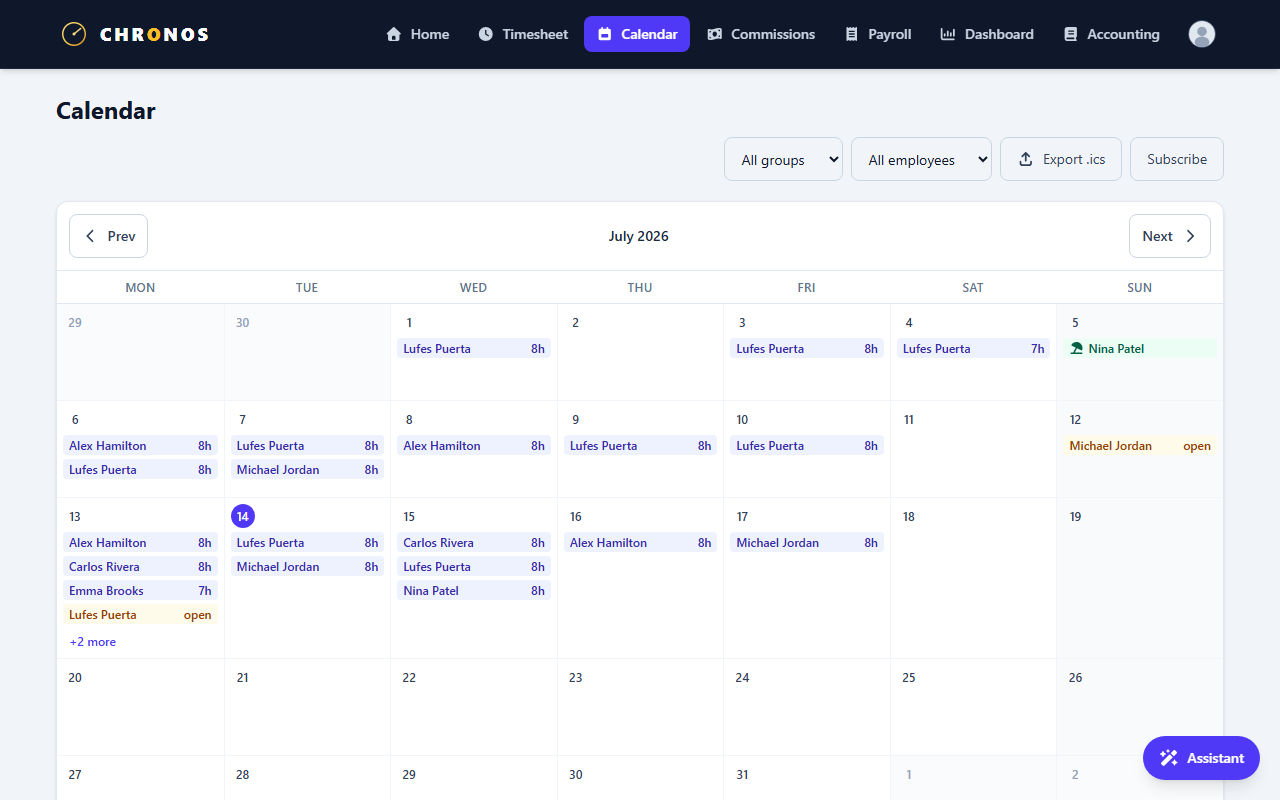The width and height of the screenshot is (1280, 800).
Task: Select Lufes Puerta open shift on July 13
Action: [140, 615]
